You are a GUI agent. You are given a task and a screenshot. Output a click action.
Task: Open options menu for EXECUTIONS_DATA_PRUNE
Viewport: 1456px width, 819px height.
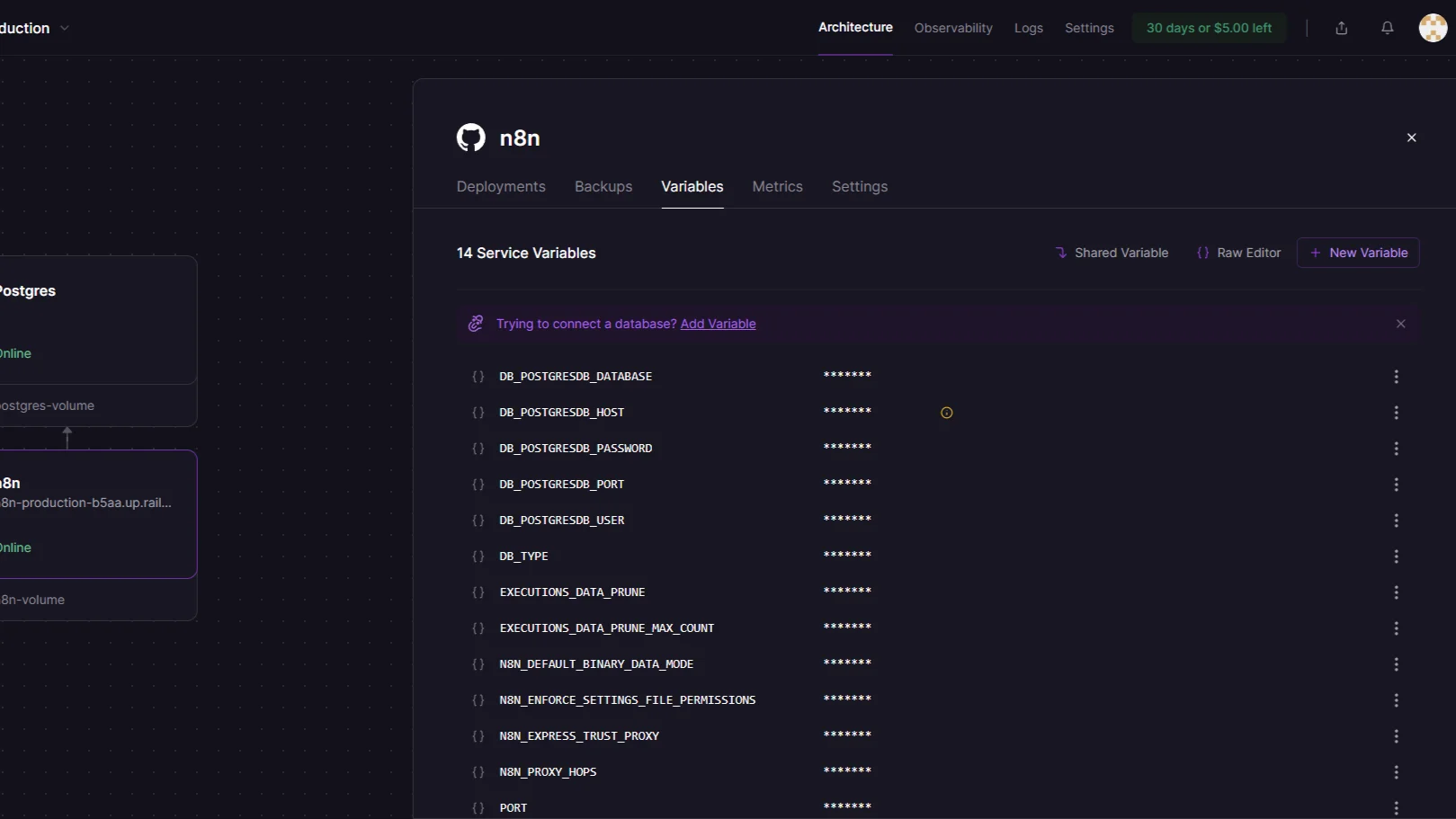pos(1396,592)
